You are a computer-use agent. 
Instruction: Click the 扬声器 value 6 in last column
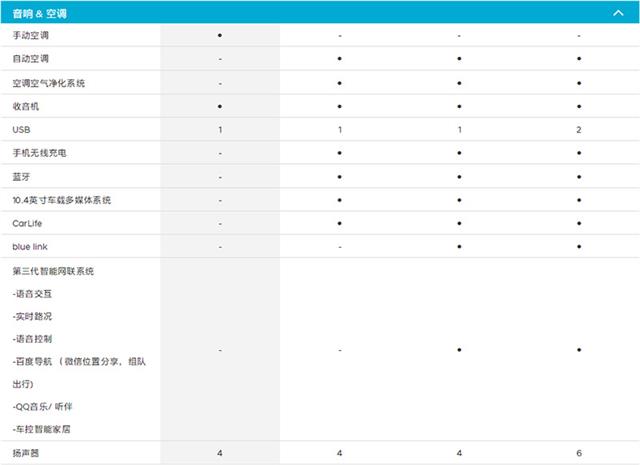click(x=579, y=453)
